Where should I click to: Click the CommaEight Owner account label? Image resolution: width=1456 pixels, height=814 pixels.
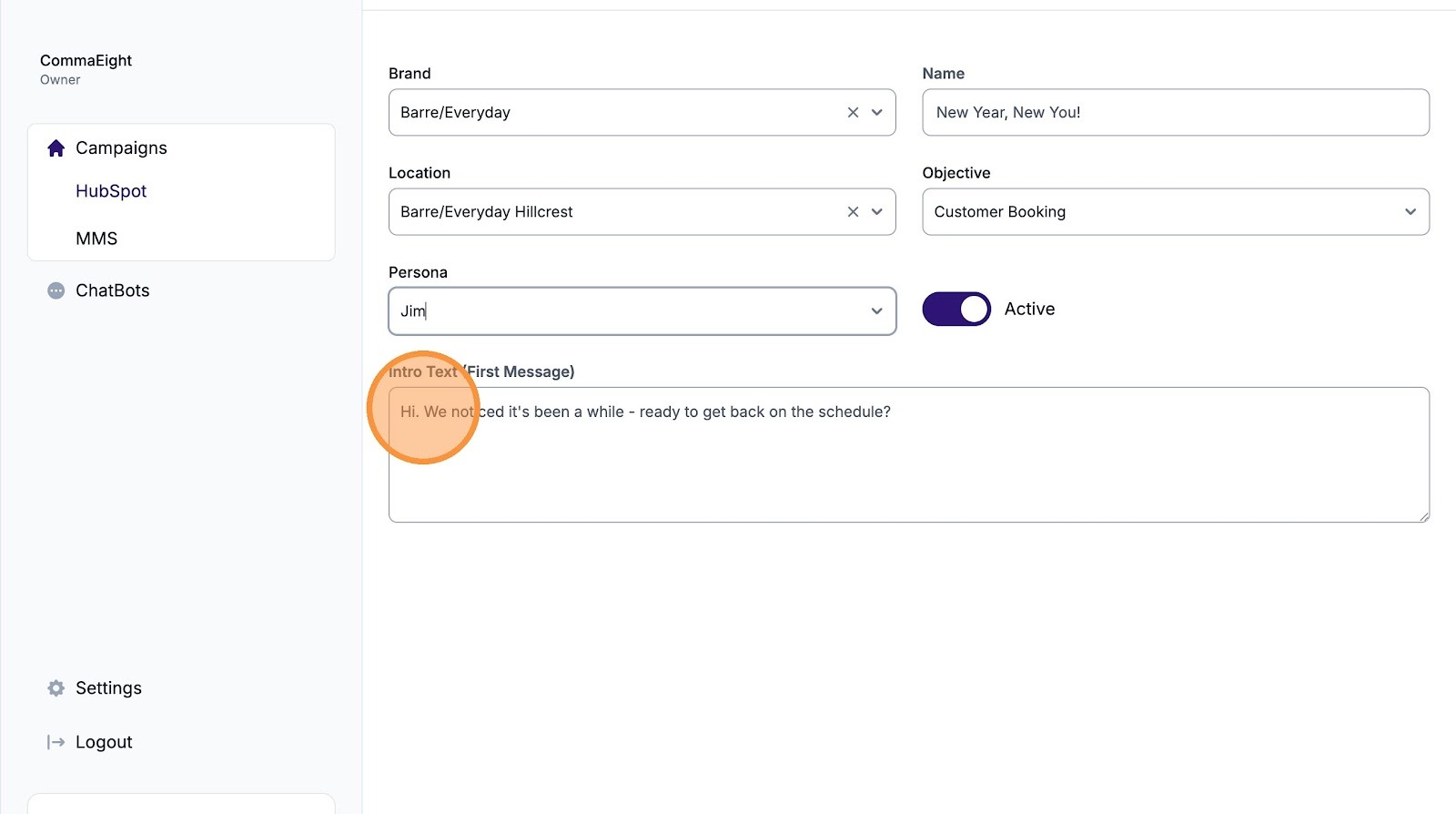[x=86, y=69]
